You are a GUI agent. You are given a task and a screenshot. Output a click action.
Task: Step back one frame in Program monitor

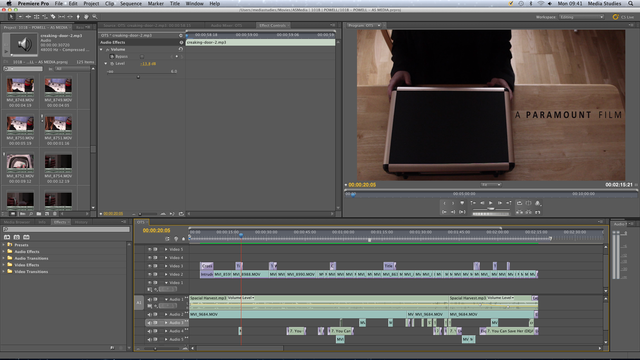[x=482, y=203]
